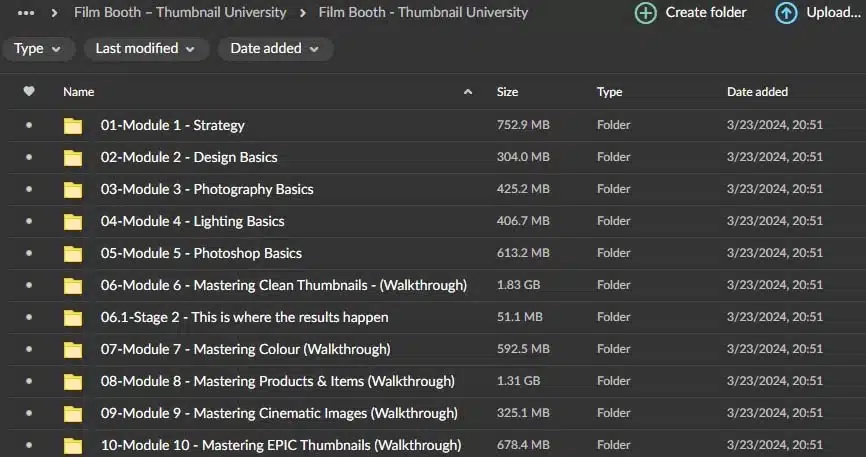Click the 1.83 GB size value
866x457 pixels.
(519, 286)
